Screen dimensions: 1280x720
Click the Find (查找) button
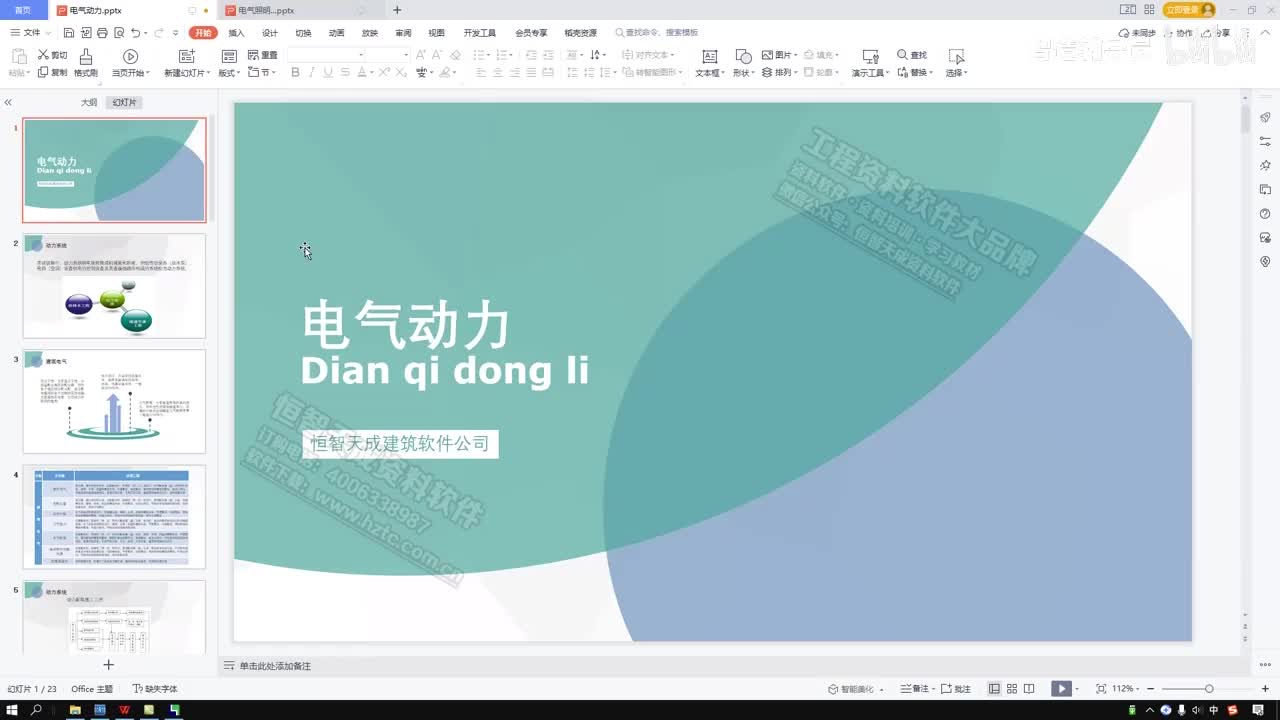(912, 55)
